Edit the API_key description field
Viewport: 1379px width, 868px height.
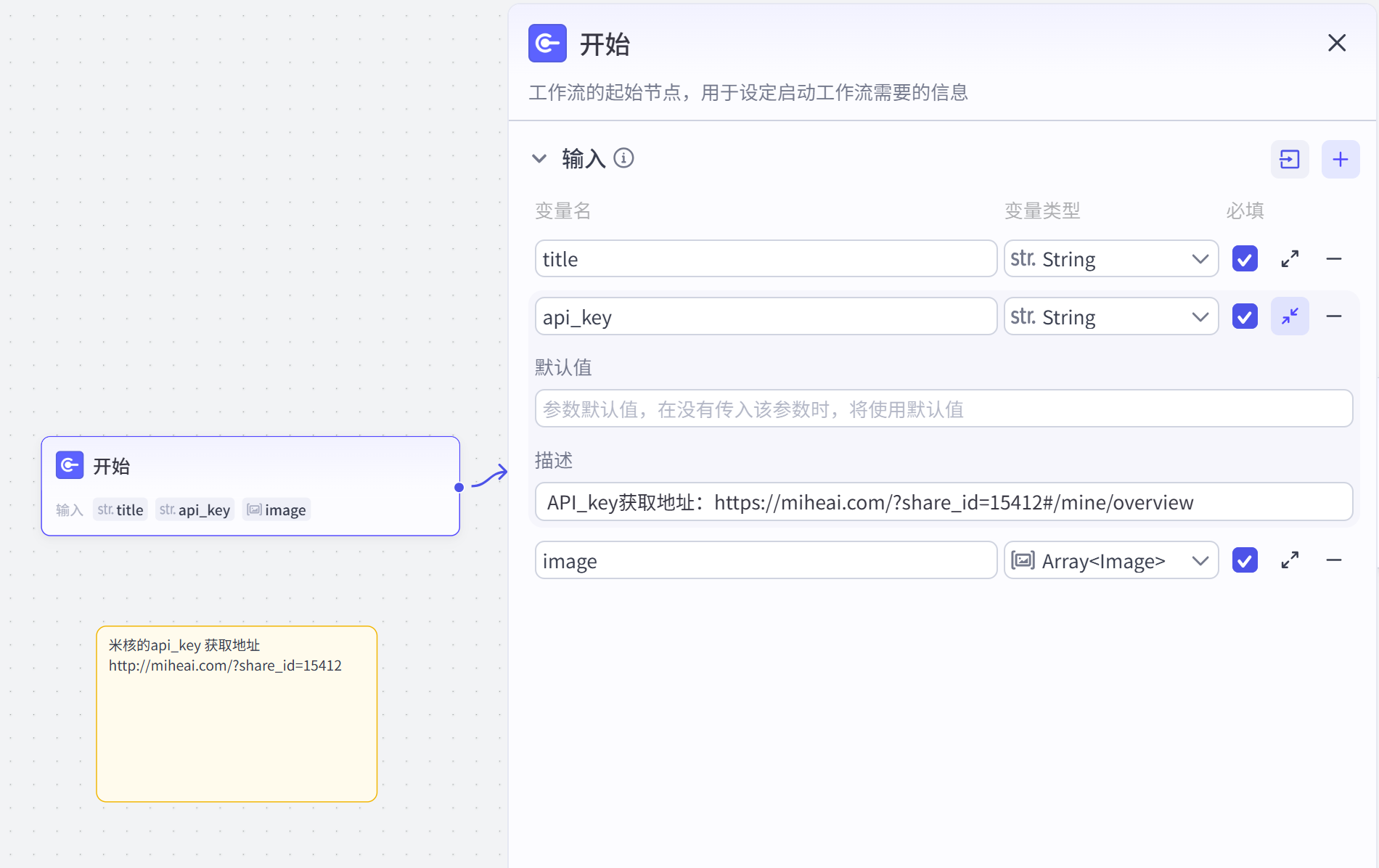point(944,501)
